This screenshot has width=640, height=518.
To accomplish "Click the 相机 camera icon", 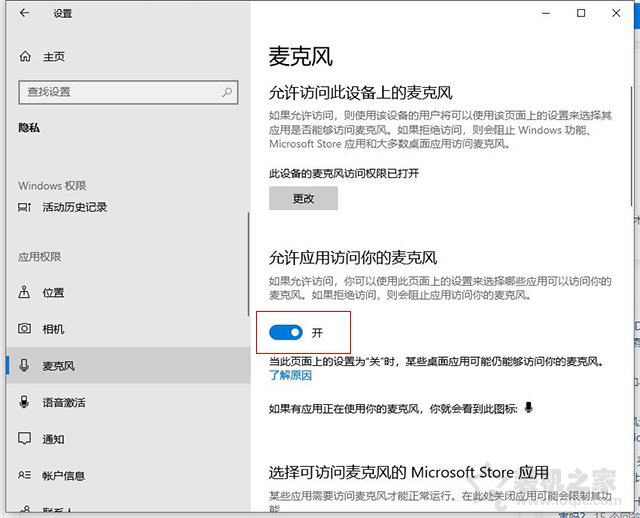I will click(24, 329).
